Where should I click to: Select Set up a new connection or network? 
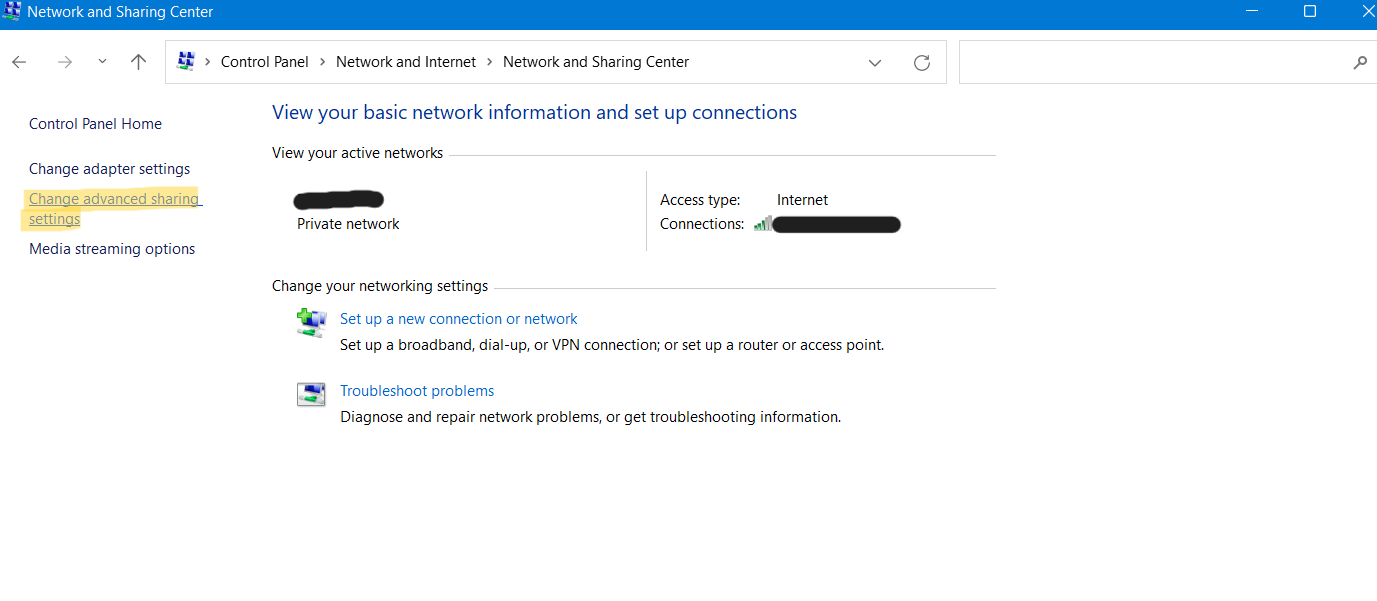458,319
